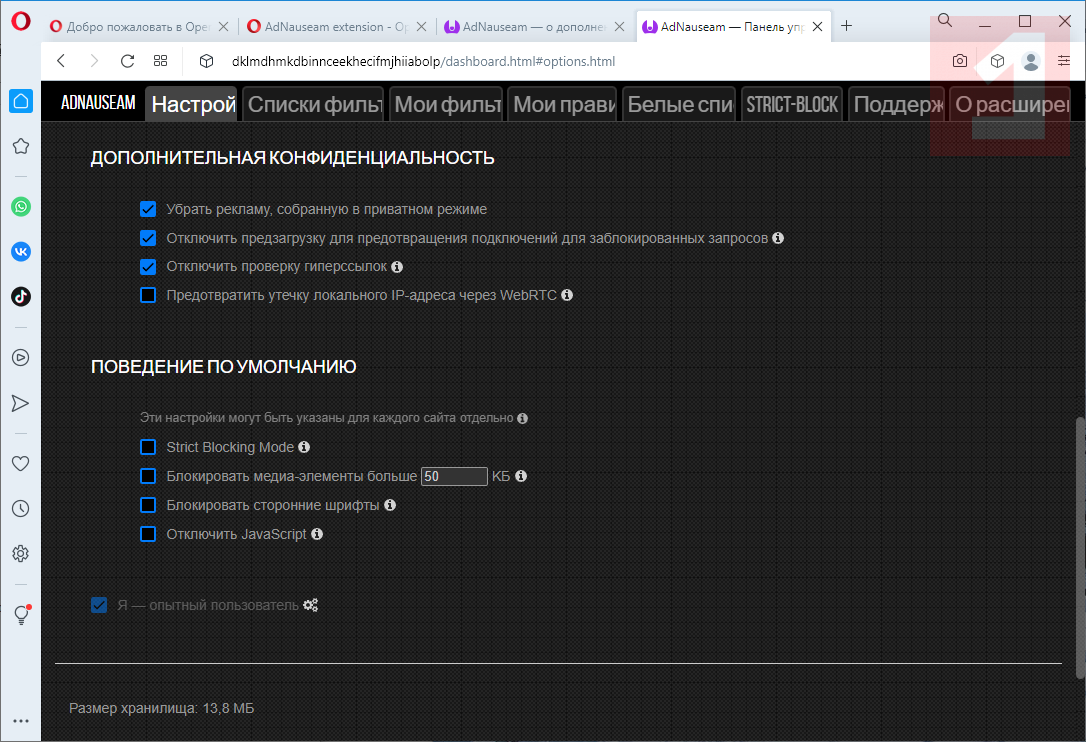This screenshot has height=742, width=1086.
Task: Click info icon for Блокировать сторонние шрифты
Action: (390, 505)
